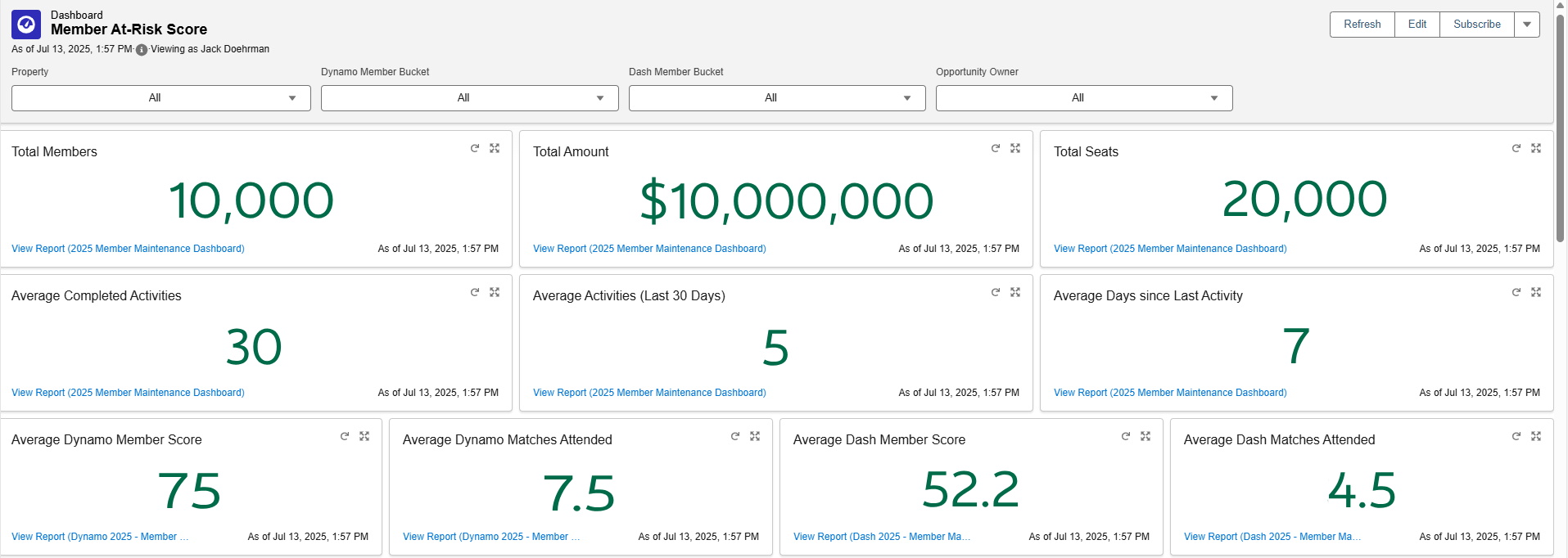Image resolution: width=1568 pixels, height=558 pixels.
Task: Open the Opportunity Owner filter dropdown
Action: click(x=1084, y=98)
